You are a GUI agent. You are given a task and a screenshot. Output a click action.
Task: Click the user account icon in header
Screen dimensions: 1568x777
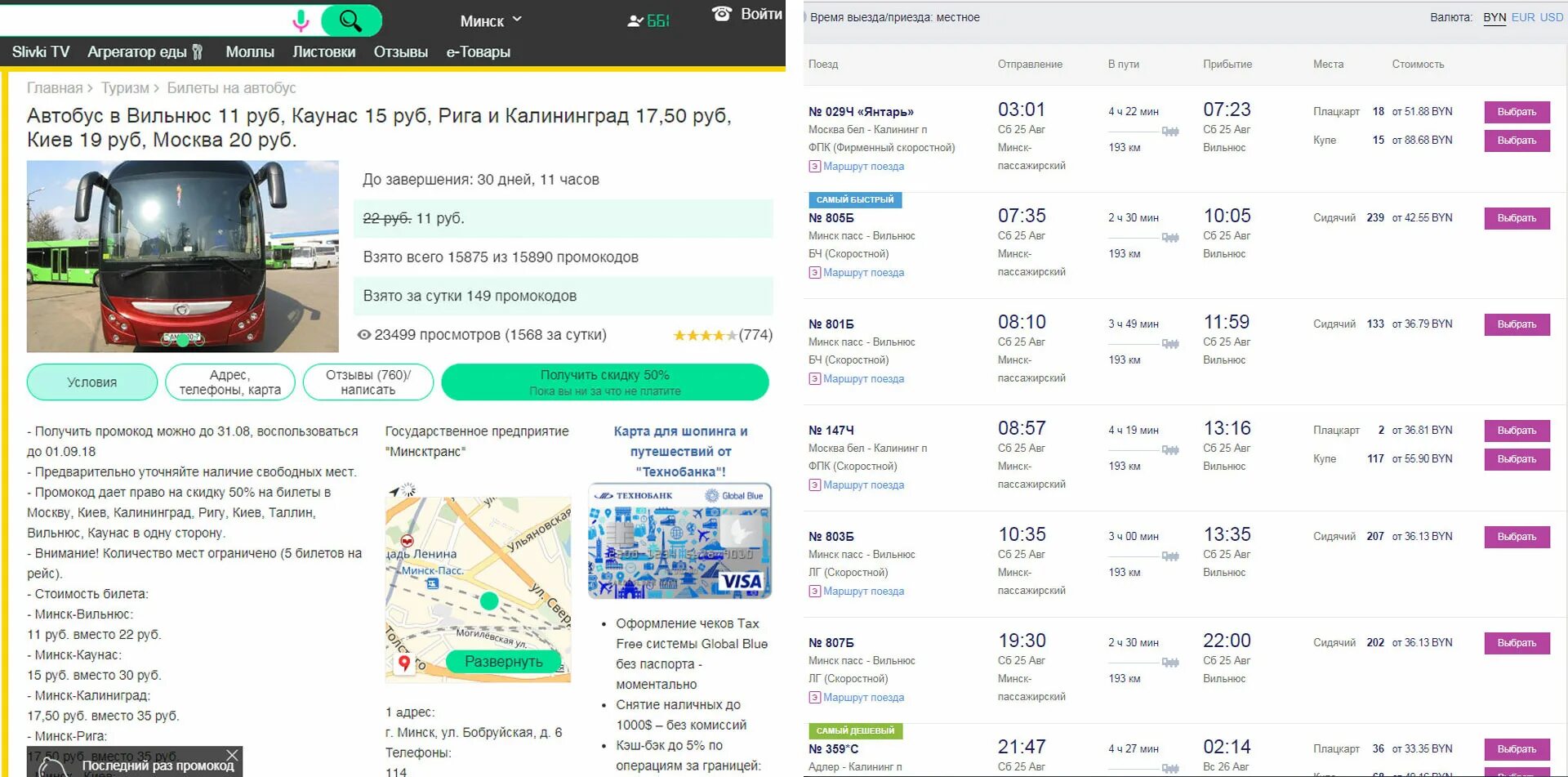635,21
